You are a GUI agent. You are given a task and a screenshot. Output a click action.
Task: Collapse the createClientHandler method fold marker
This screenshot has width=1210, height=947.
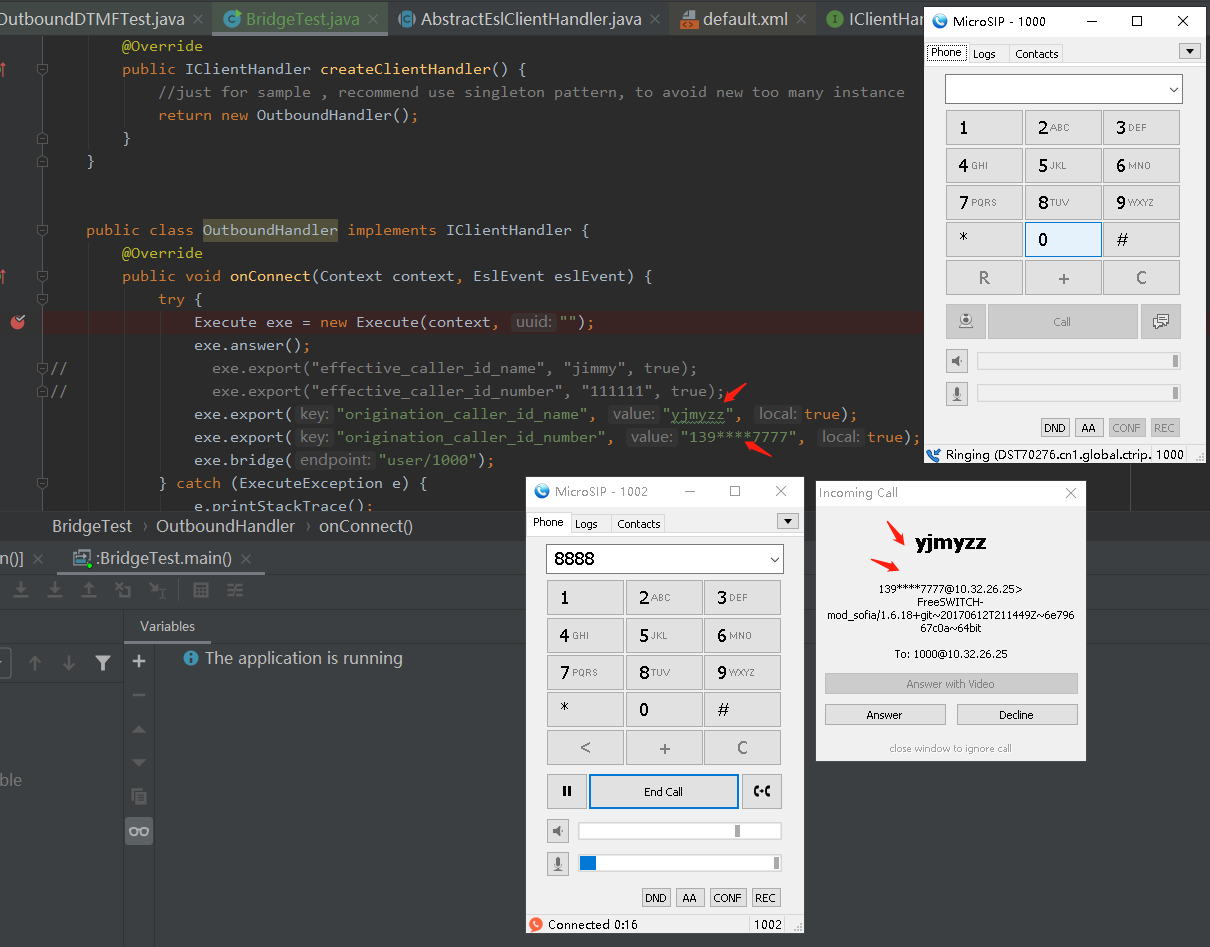point(42,69)
